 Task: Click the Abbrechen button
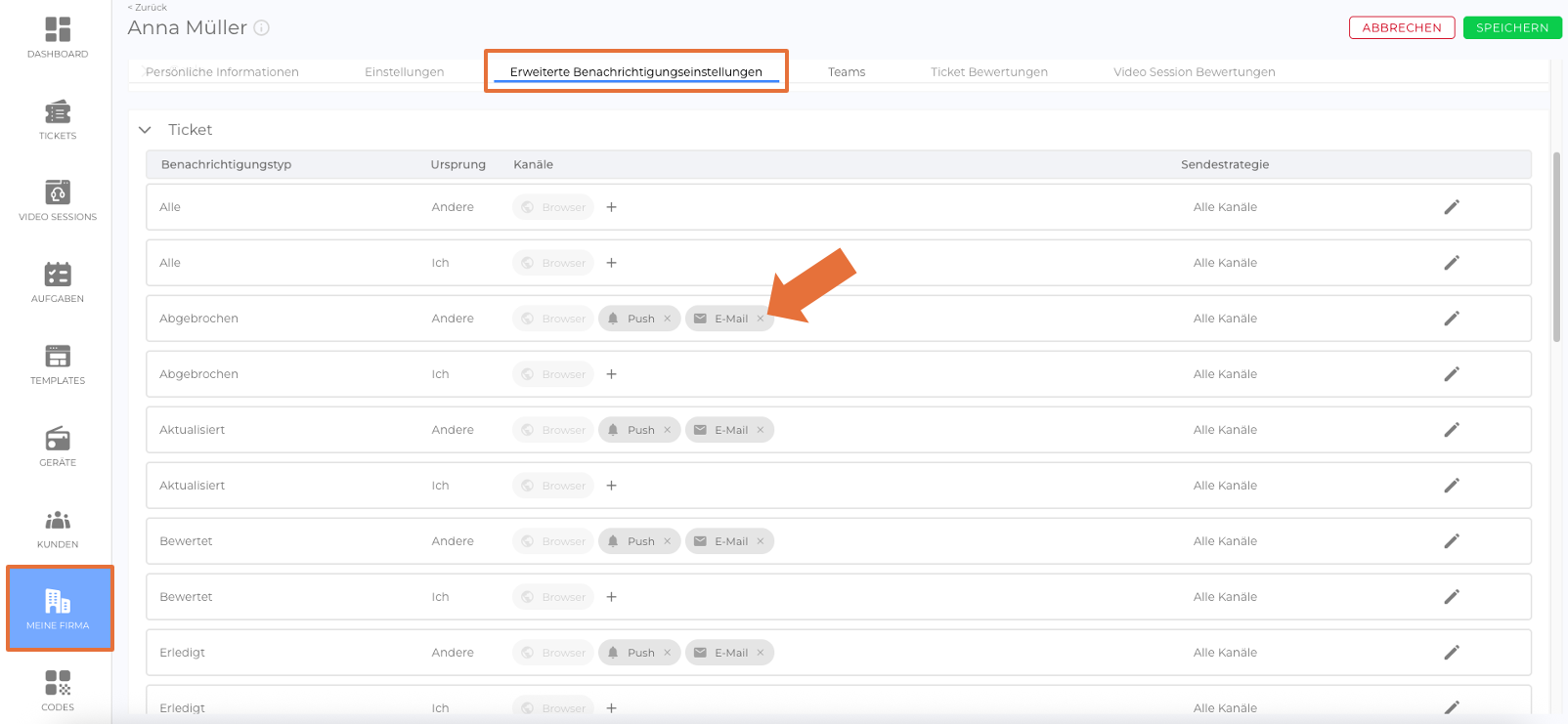click(x=1401, y=27)
